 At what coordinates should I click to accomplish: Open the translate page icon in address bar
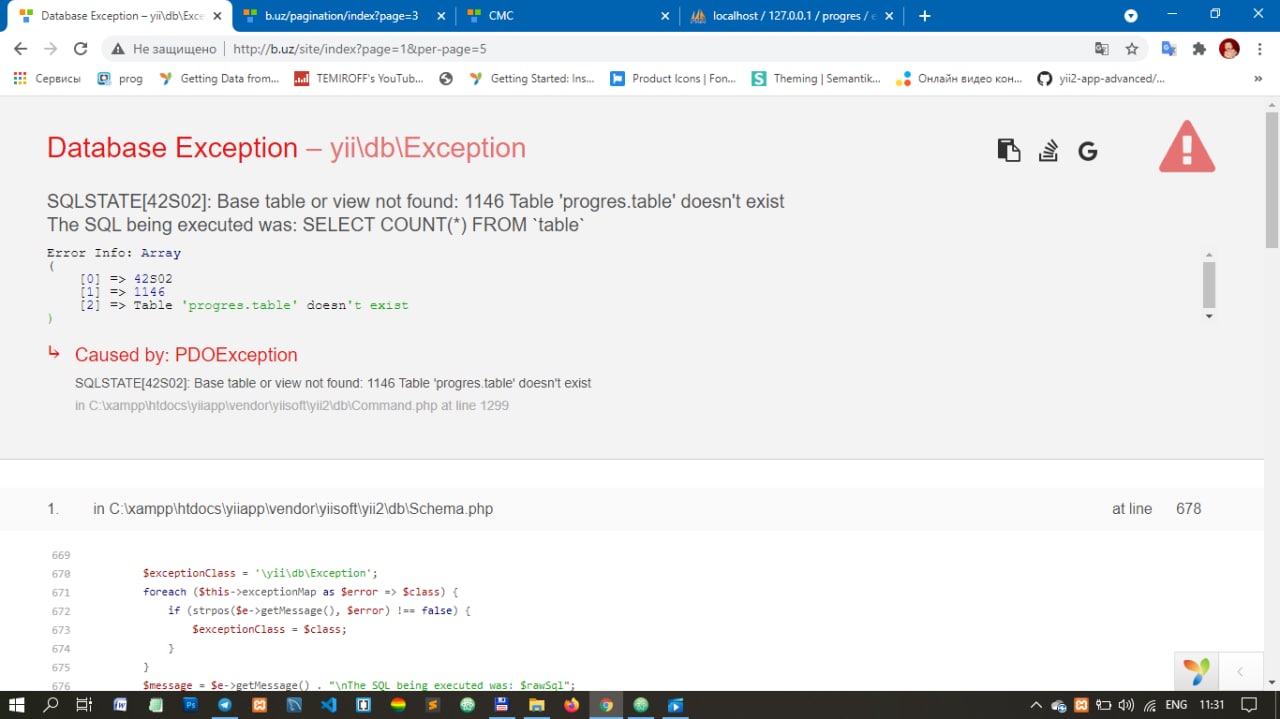(1102, 48)
